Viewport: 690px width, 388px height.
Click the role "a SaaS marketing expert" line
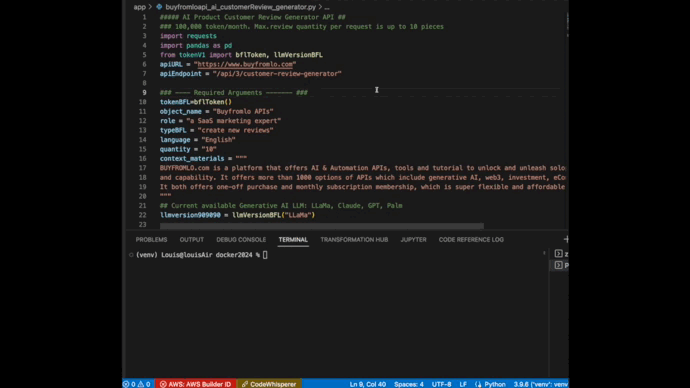[220, 121]
